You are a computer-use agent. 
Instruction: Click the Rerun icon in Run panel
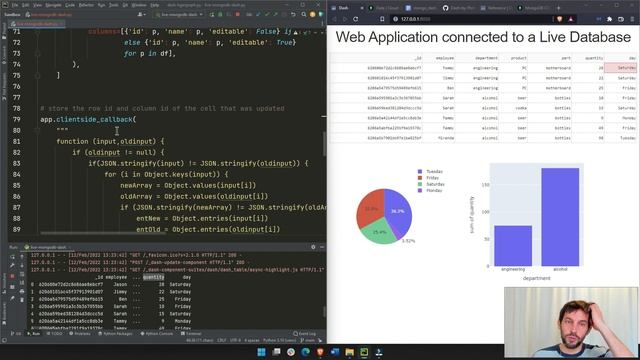coord(13,257)
